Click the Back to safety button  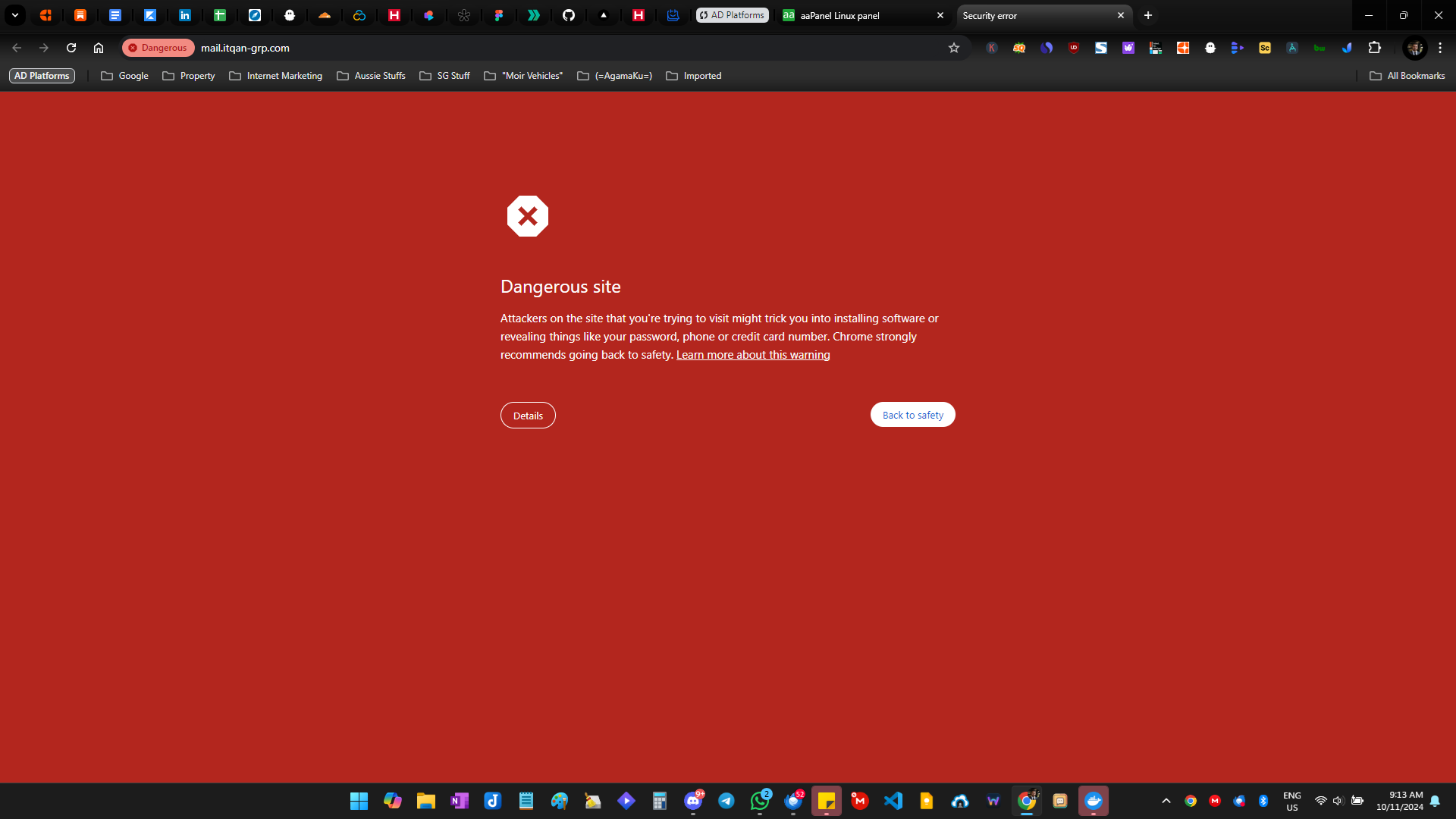click(x=912, y=415)
